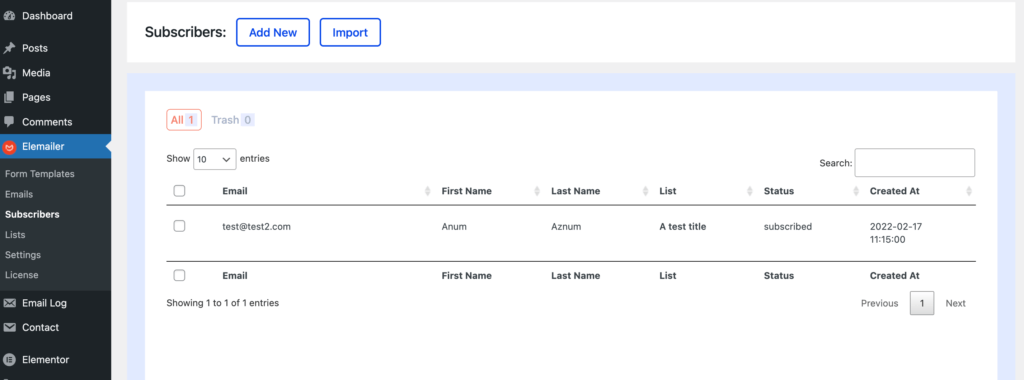
Task: Open License submenu
Action: point(22,275)
